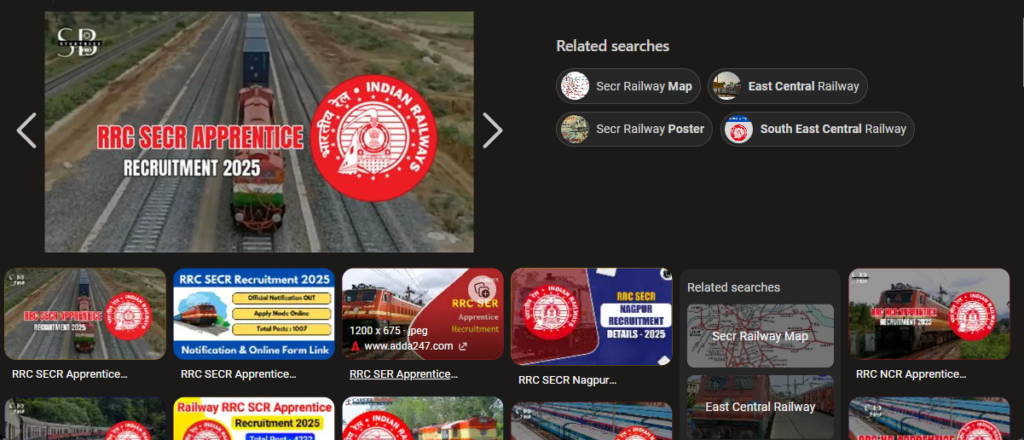
Task: Go to the previous image with left arrow
Action: pyautogui.click(x=26, y=131)
